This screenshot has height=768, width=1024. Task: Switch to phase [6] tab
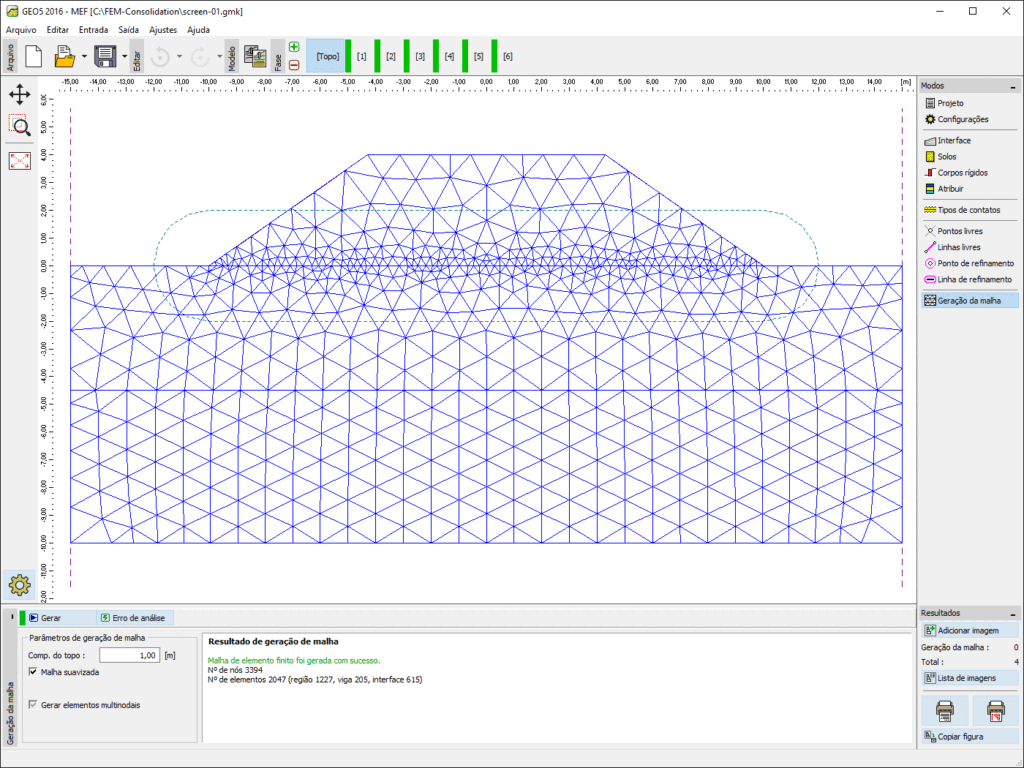[x=508, y=56]
